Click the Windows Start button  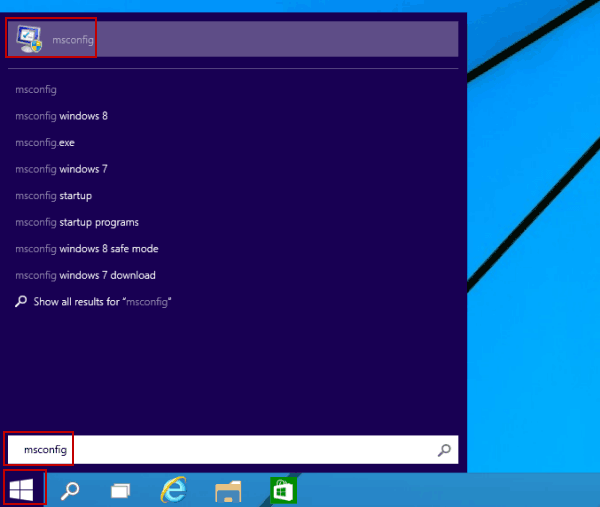[x=21, y=490]
